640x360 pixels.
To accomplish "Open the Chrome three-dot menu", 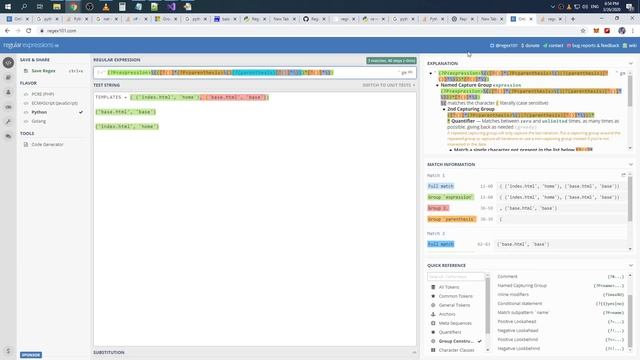I will (x=633, y=31).
